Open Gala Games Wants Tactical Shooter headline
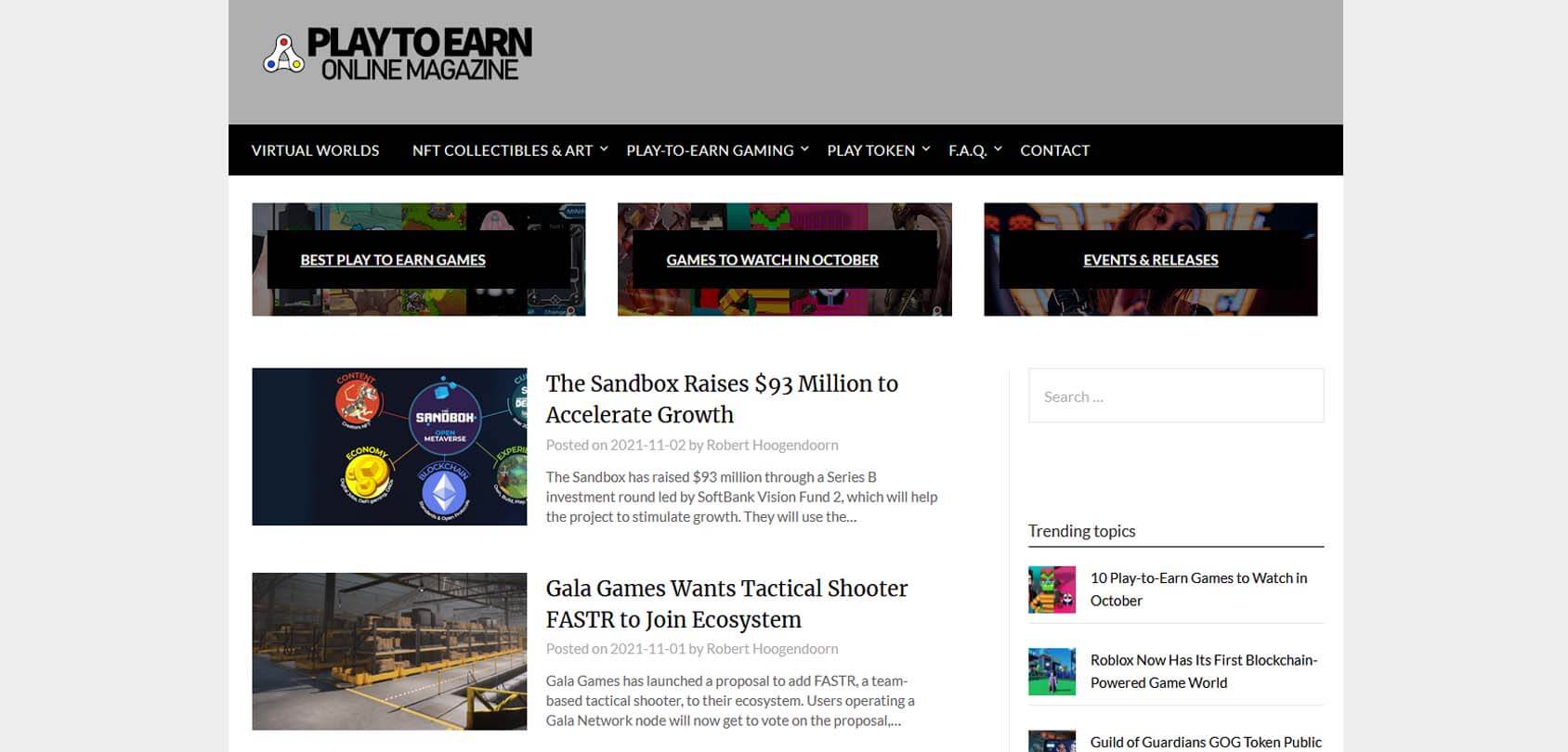Image resolution: width=1568 pixels, height=752 pixels. tap(726, 603)
